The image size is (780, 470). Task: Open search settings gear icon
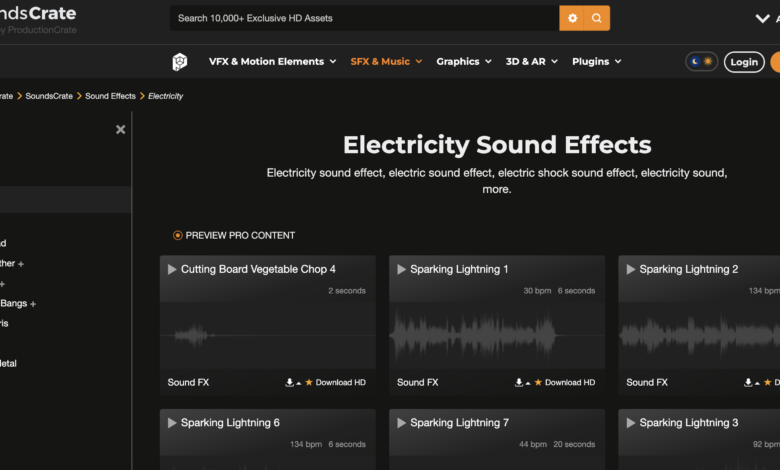pos(572,18)
